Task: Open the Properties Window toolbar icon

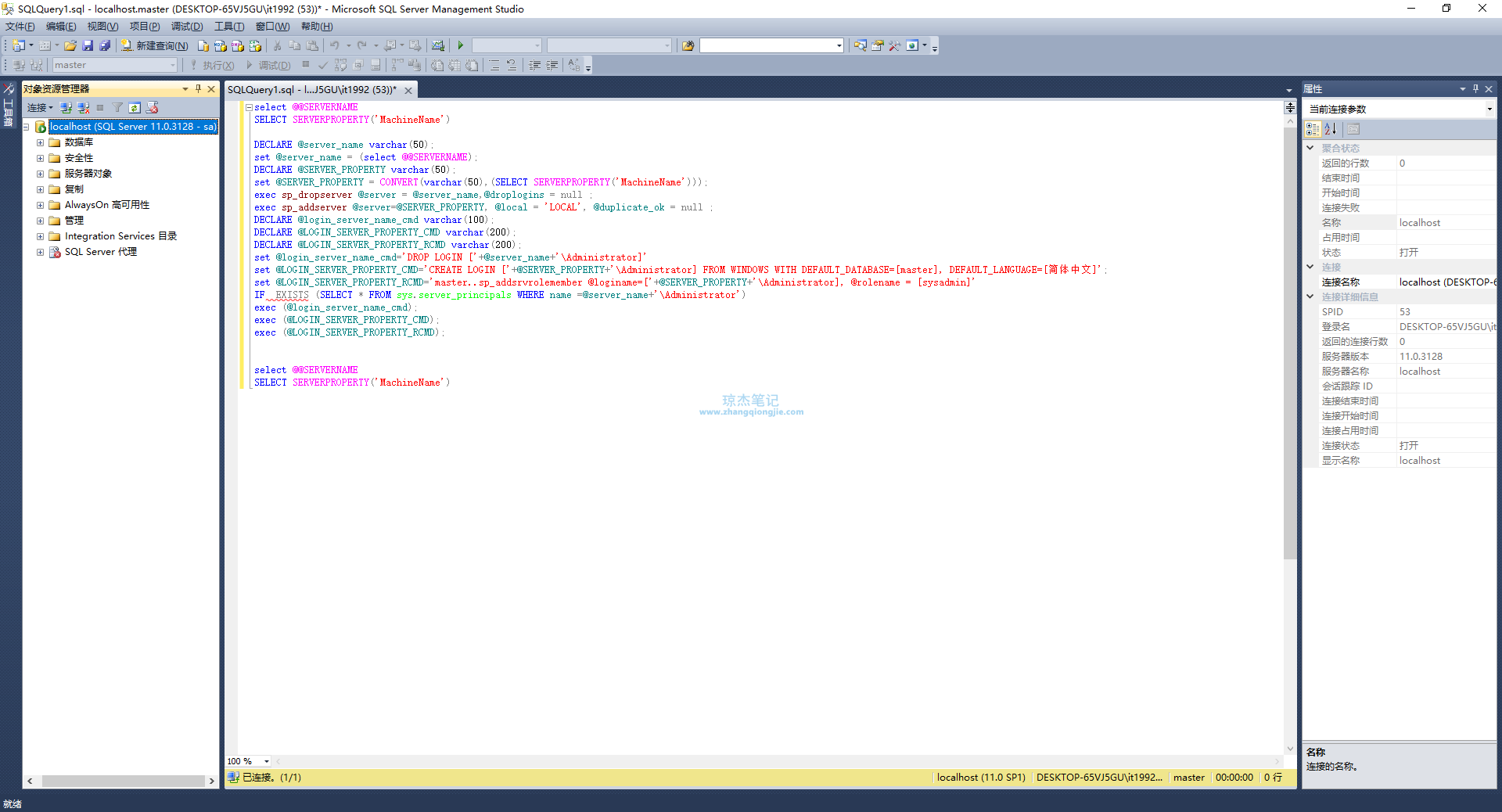Action: click(x=877, y=46)
